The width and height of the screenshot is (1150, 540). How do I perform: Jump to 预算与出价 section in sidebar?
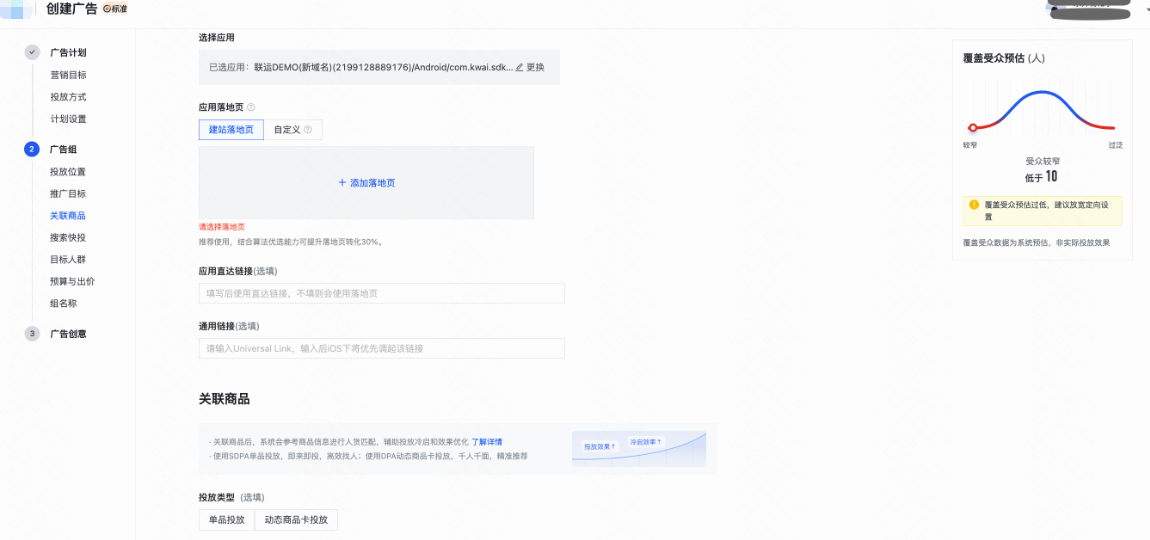tap(72, 282)
